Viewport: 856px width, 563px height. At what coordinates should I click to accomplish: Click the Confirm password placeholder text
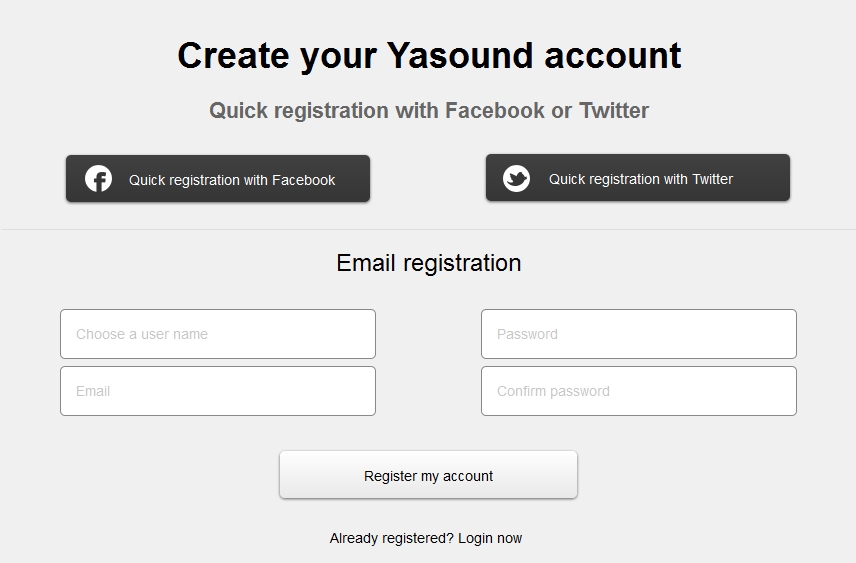point(553,391)
